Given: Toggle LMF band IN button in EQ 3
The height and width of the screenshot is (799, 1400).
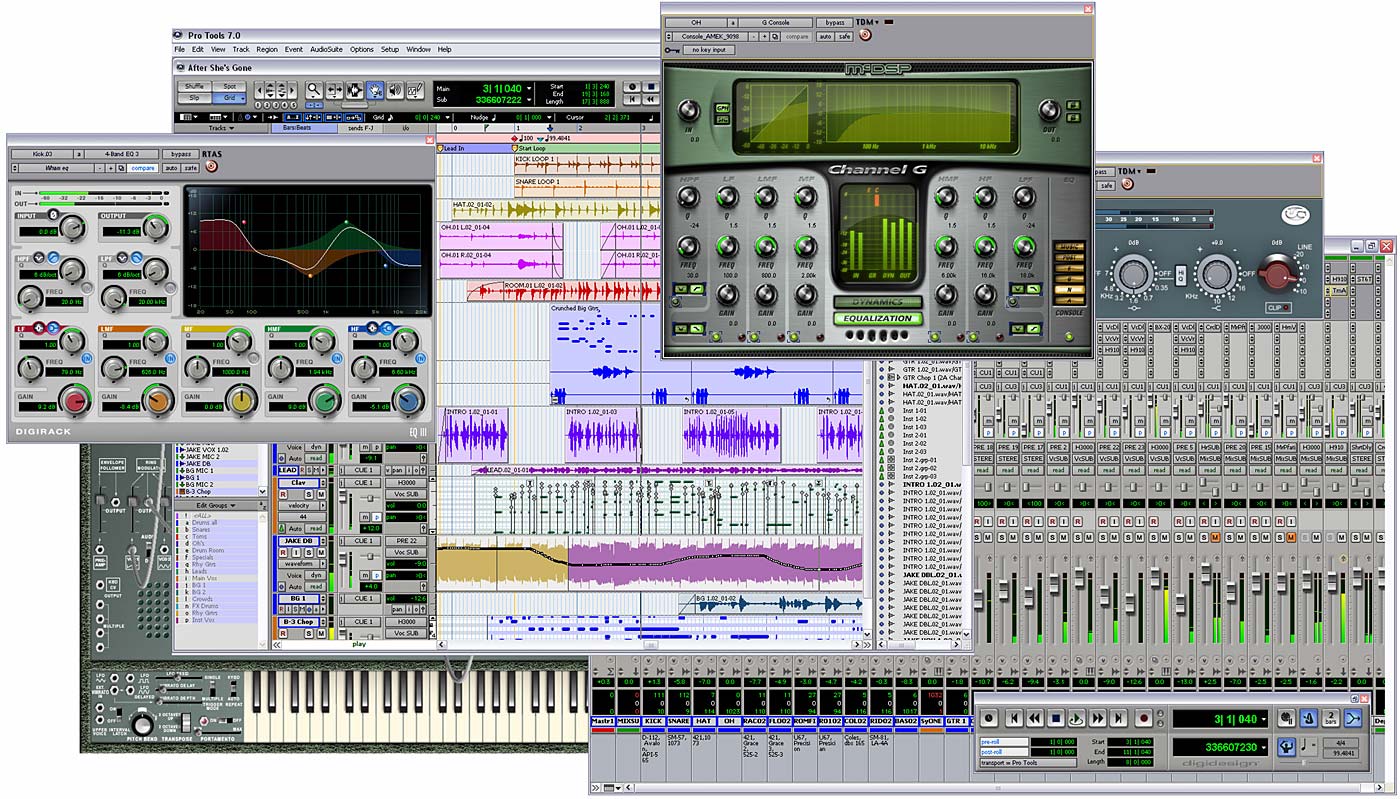Looking at the screenshot, I should coord(171,358).
